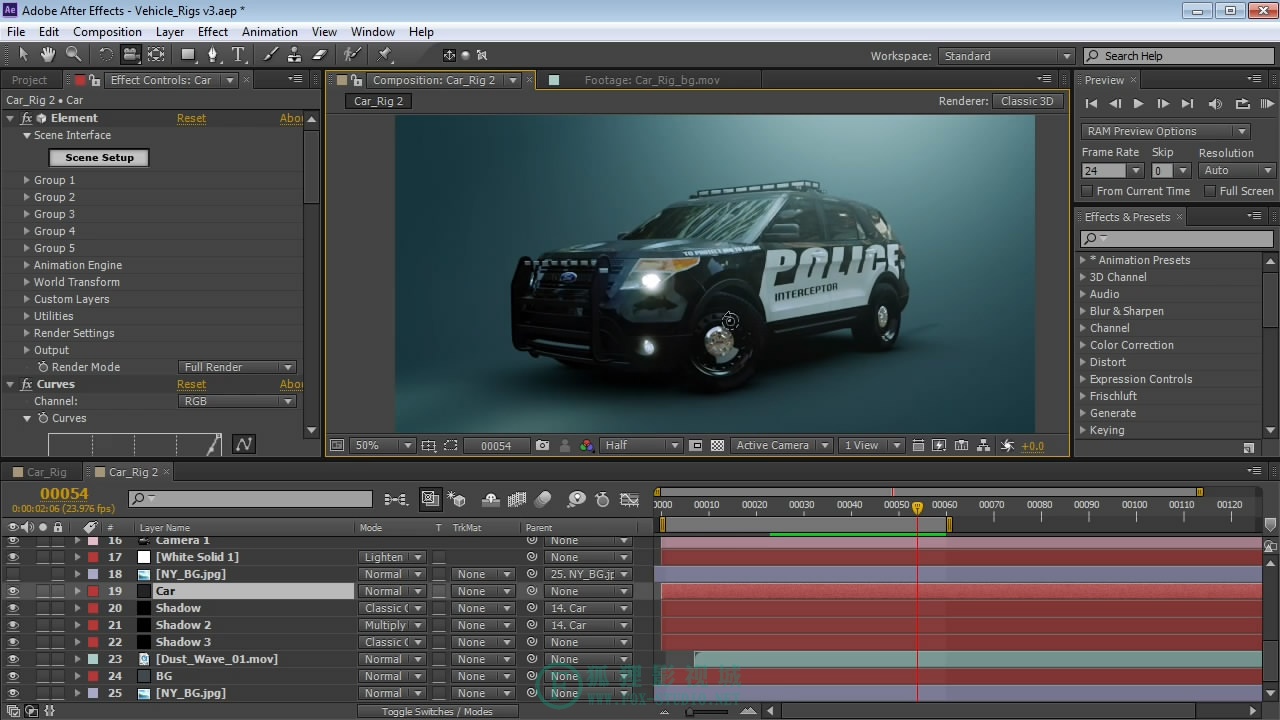Open the Active Camera view dropdown
The image size is (1280, 720).
click(x=782, y=446)
